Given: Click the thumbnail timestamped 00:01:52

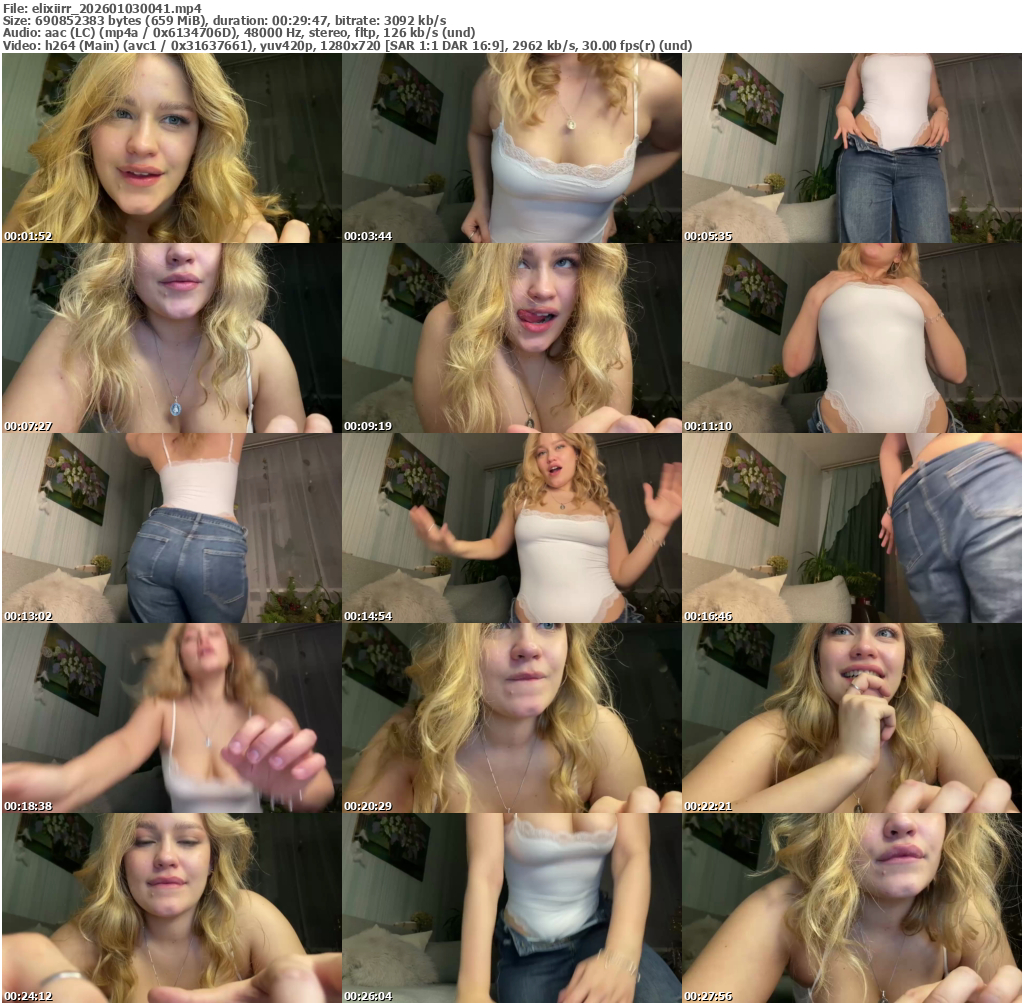Looking at the screenshot, I should (171, 147).
